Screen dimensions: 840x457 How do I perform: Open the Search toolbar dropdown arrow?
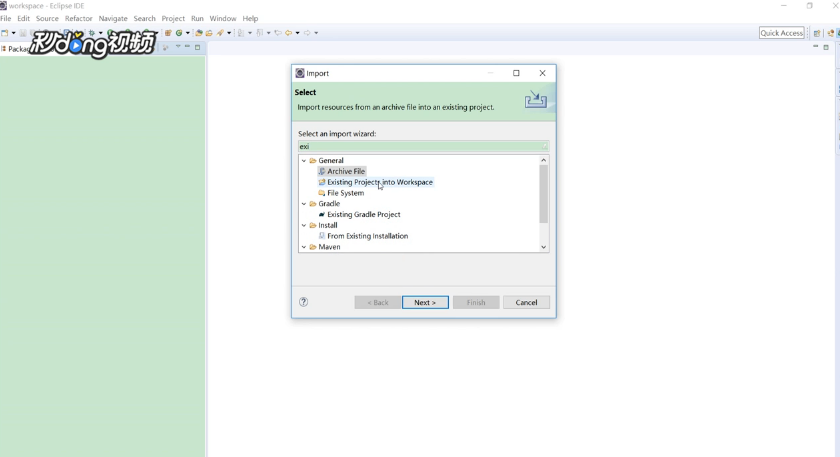point(229,33)
